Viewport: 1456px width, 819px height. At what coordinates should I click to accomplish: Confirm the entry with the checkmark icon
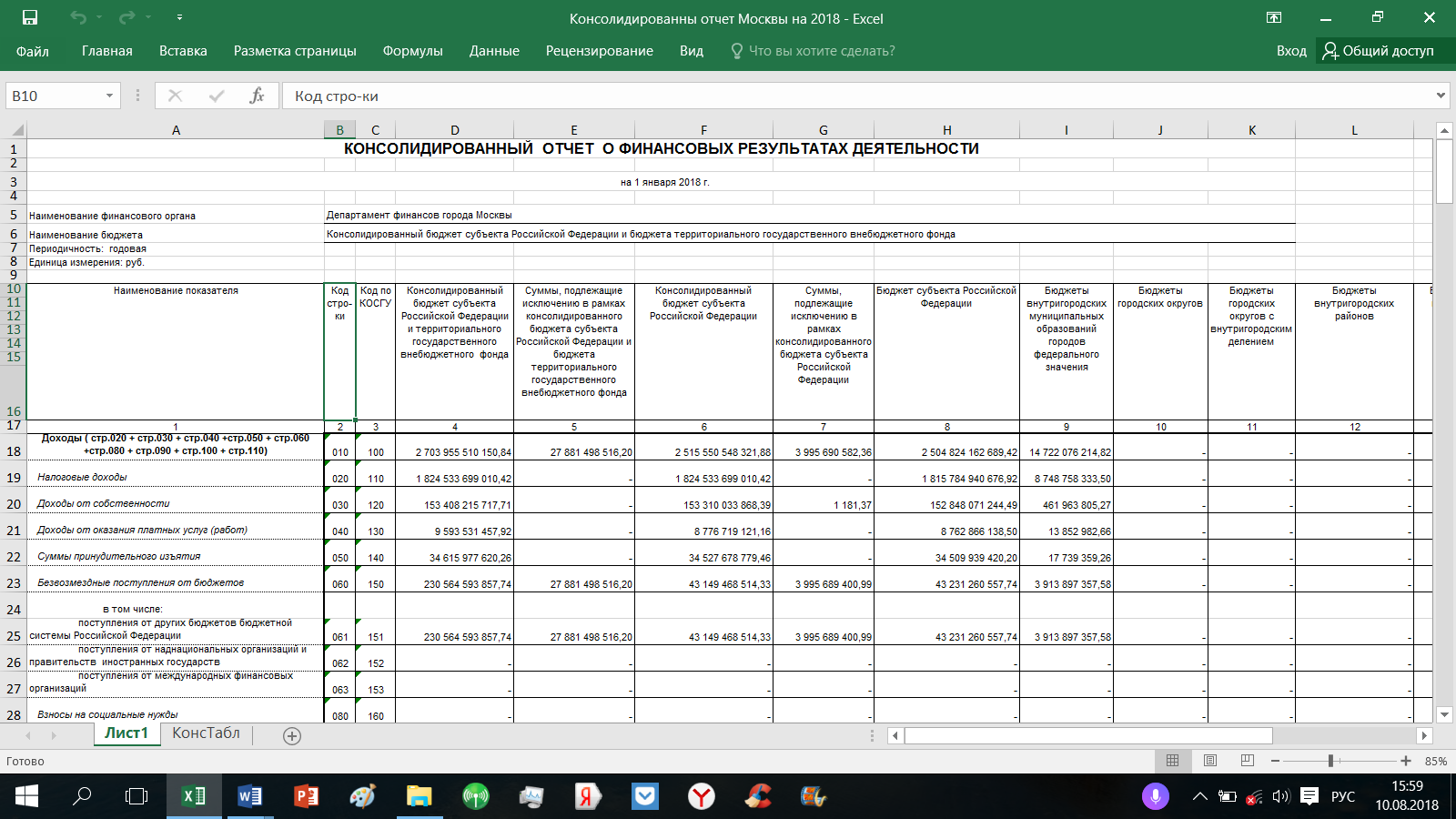pyautogui.click(x=217, y=96)
